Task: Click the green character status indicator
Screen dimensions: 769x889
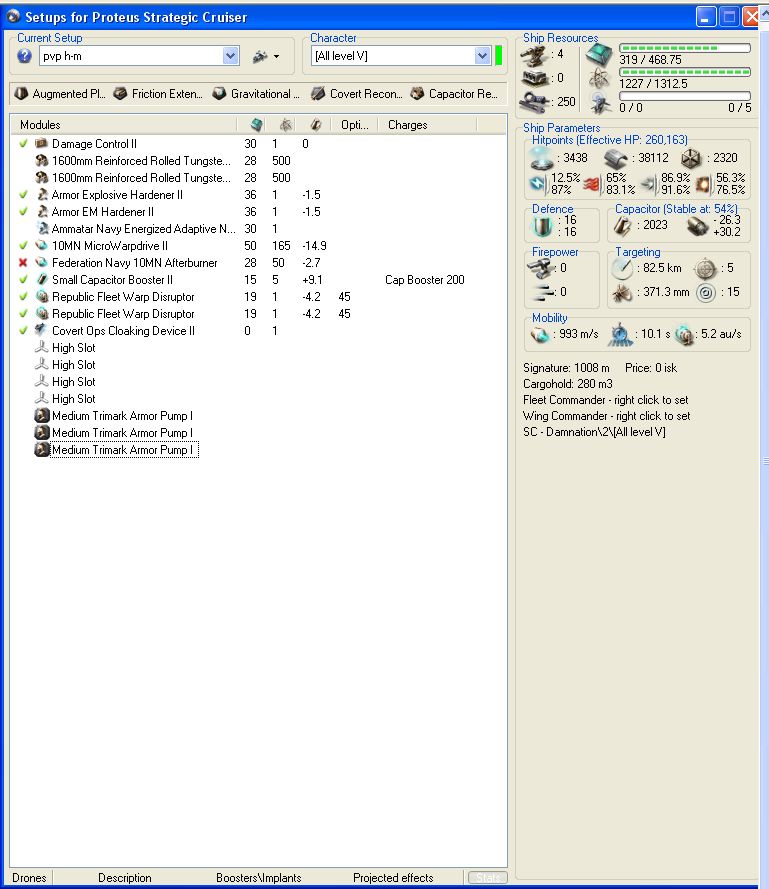Action: tap(498, 56)
